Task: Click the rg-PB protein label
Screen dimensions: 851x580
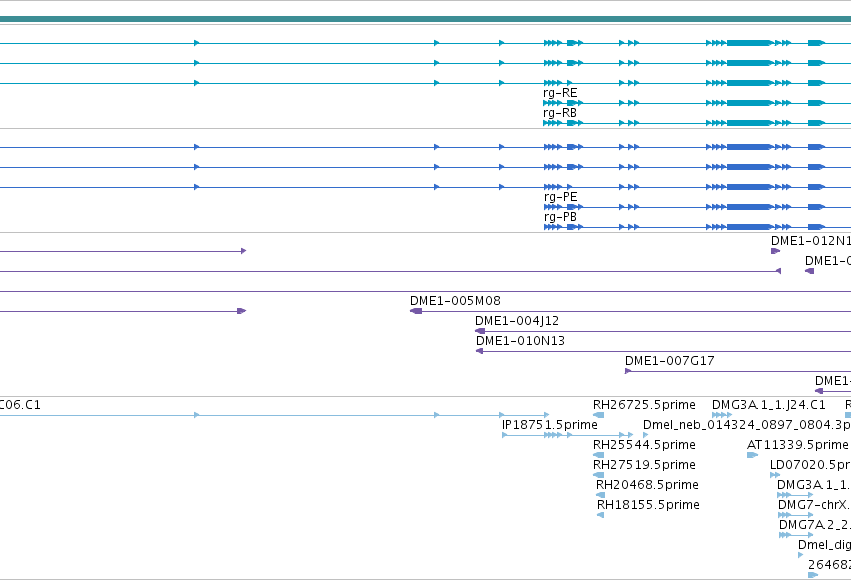Action: tap(561, 217)
